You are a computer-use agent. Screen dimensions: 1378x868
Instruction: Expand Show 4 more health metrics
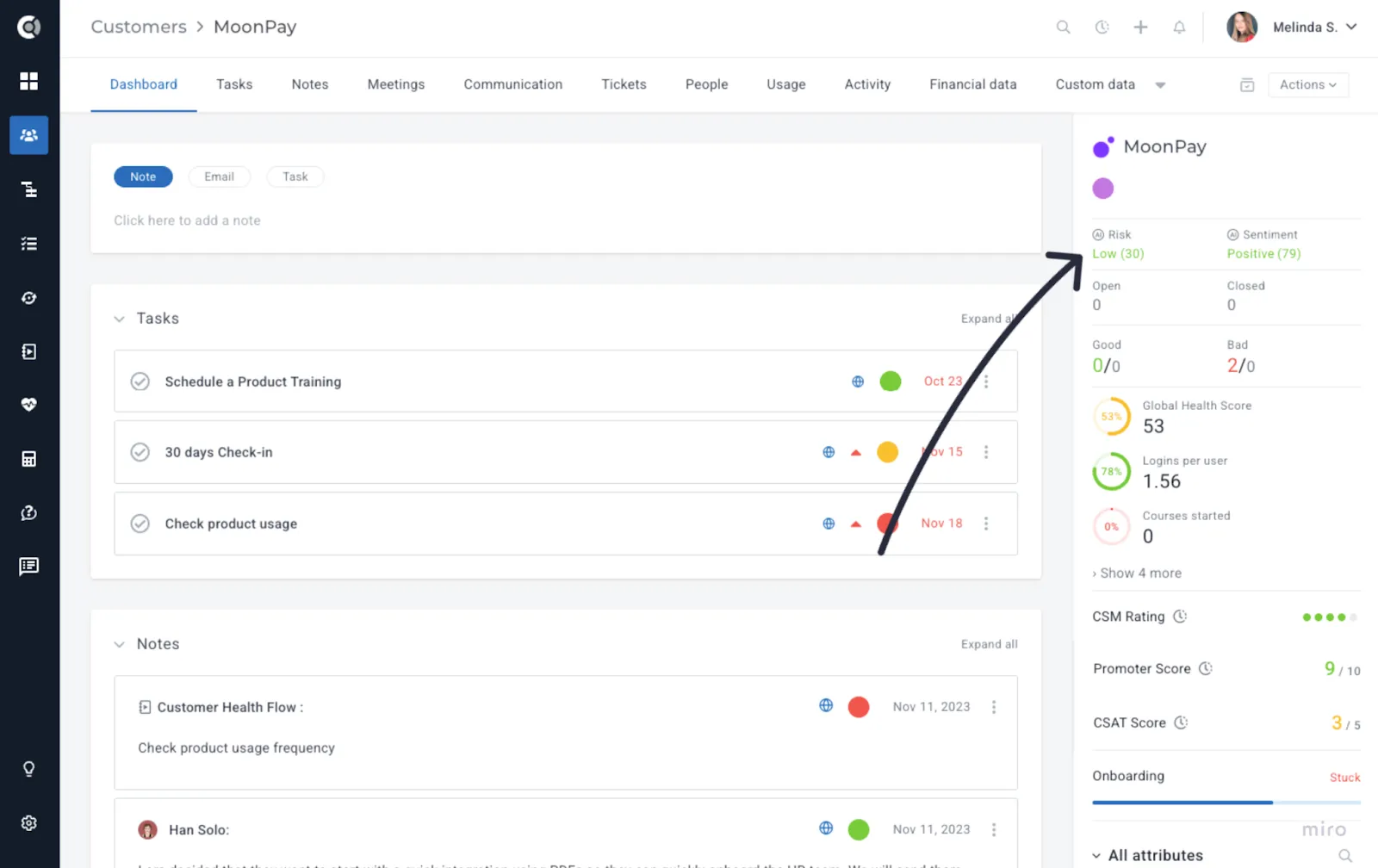point(1137,573)
